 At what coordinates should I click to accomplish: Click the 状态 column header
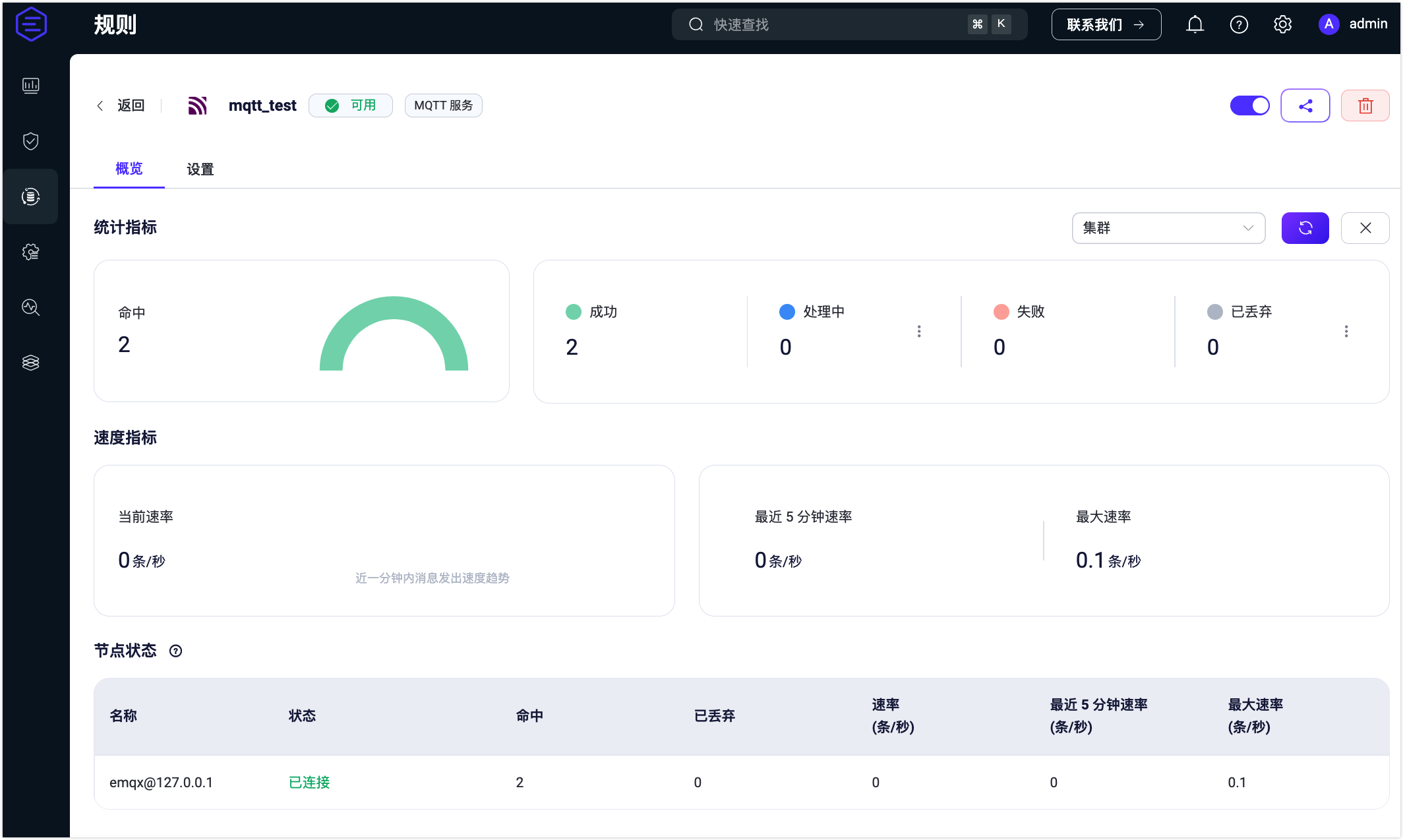pos(302,716)
